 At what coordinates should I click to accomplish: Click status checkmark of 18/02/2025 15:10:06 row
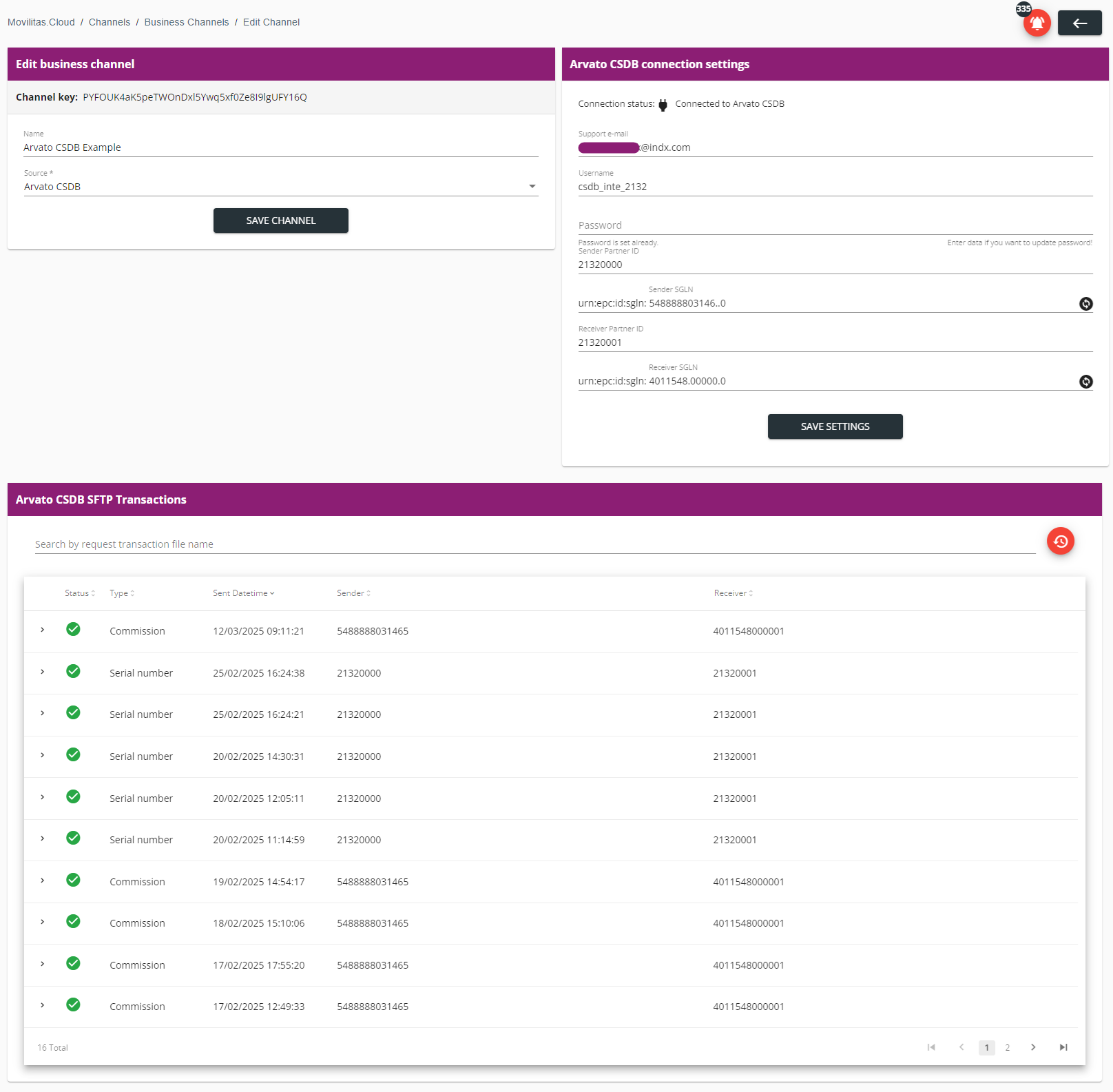pos(73,921)
